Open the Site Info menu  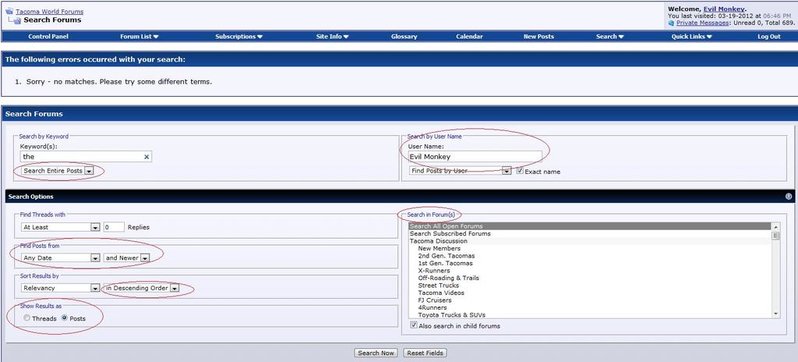click(332, 37)
